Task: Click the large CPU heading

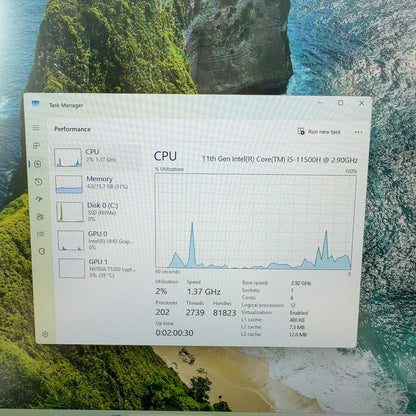Action: click(x=165, y=156)
